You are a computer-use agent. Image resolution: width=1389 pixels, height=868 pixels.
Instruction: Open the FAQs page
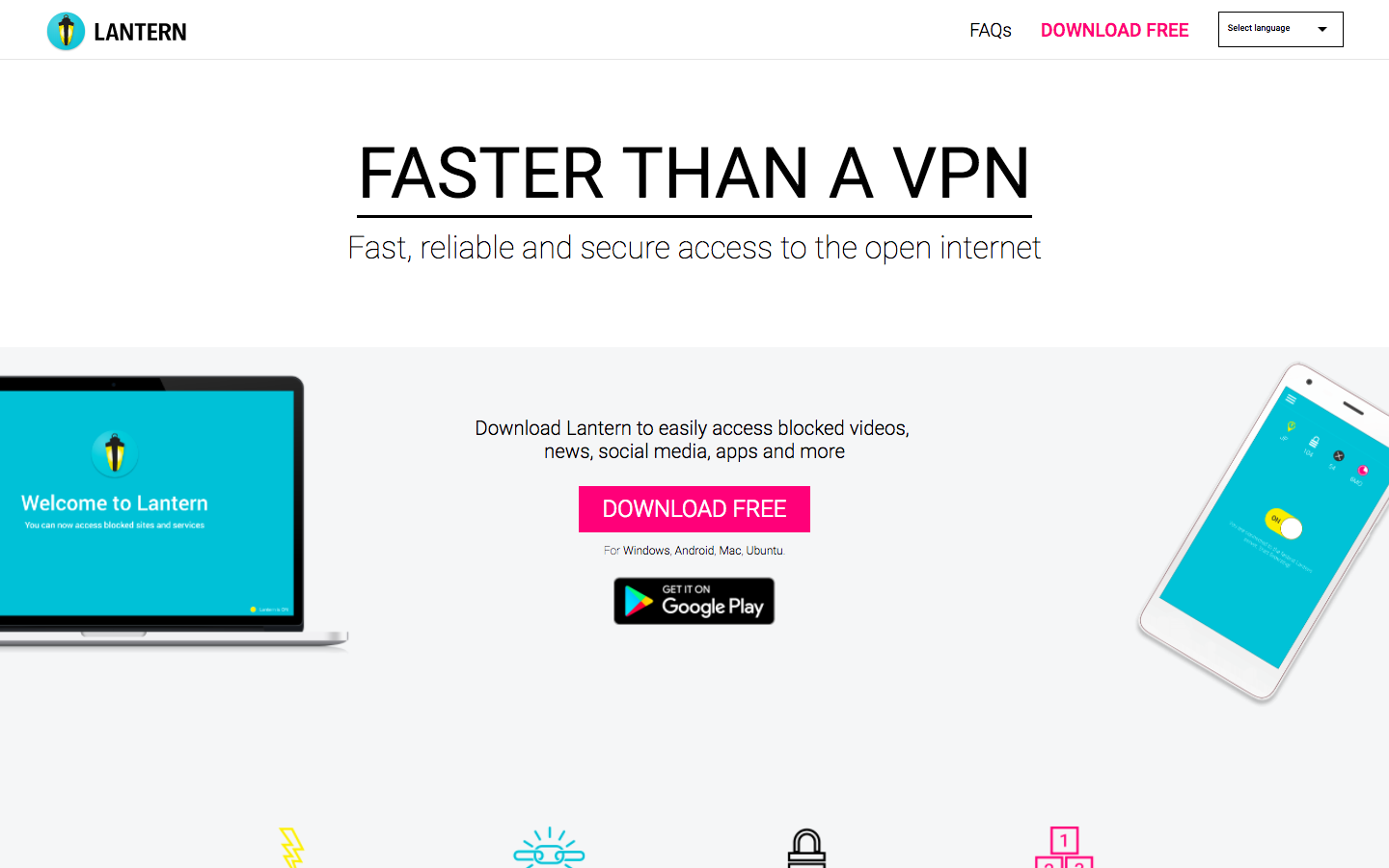point(991,30)
